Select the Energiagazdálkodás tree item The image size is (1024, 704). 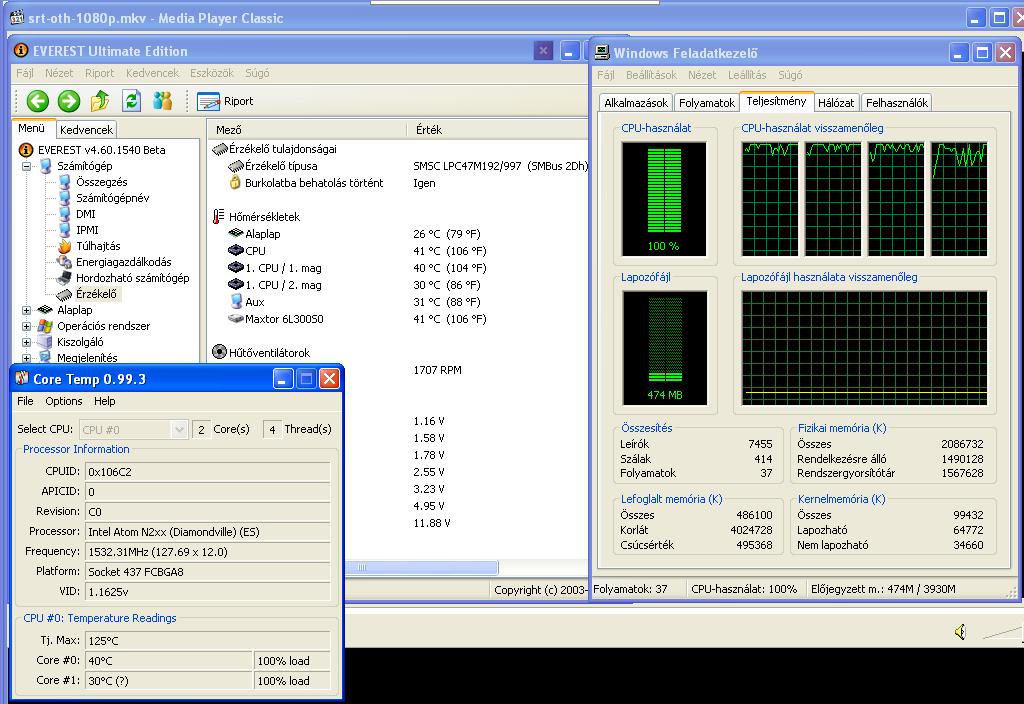pos(123,262)
